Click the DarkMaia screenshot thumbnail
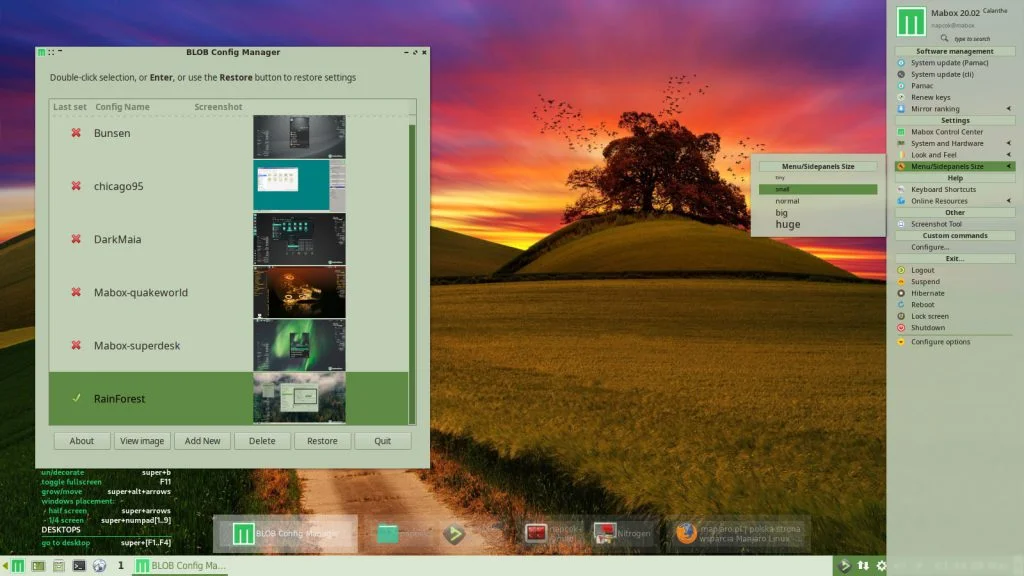1024x576 pixels. [x=299, y=239]
